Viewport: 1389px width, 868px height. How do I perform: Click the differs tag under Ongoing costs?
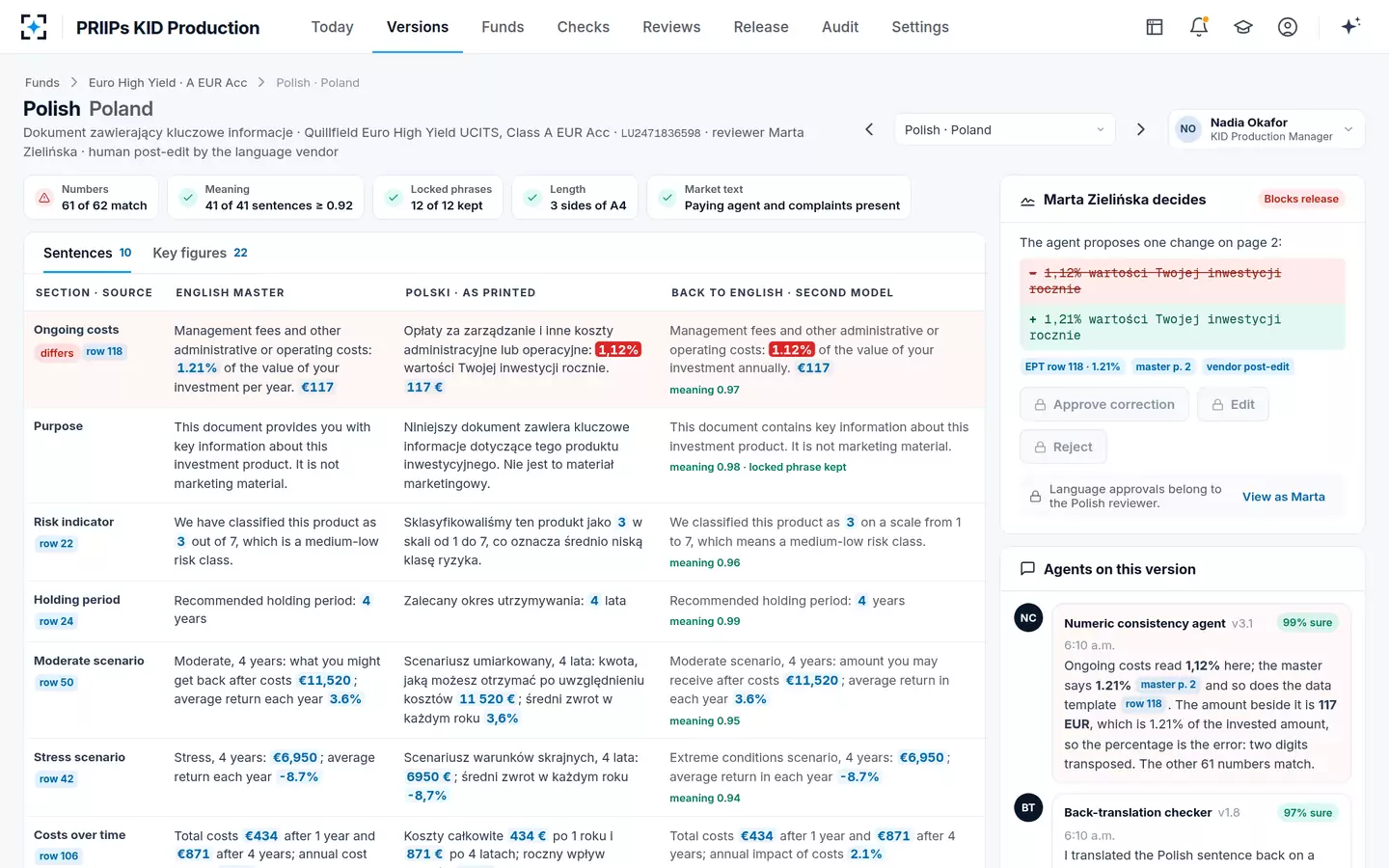[57, 353]
